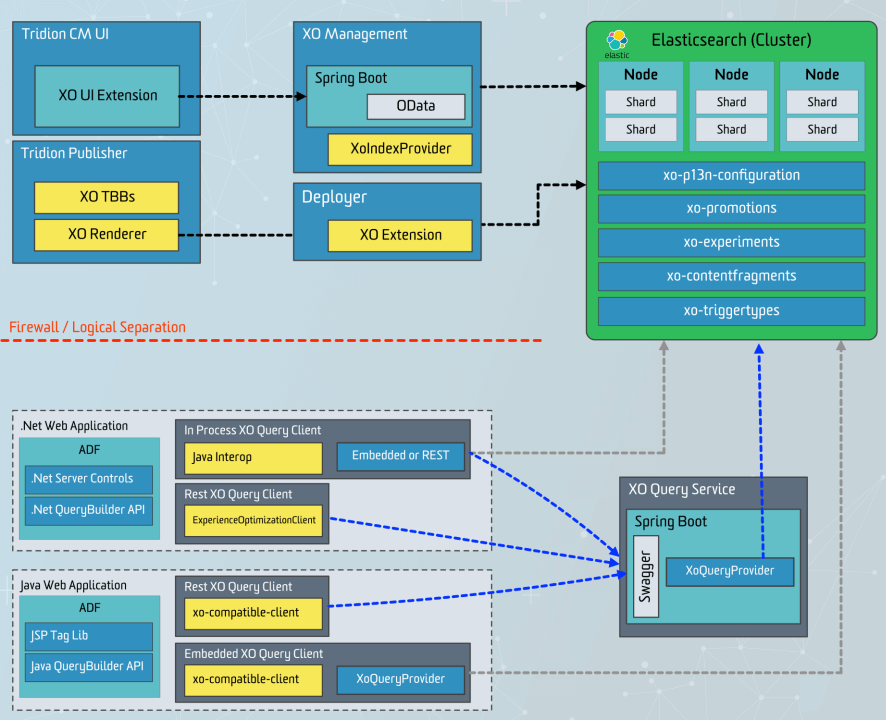Viewport: 886px width, 720px height.
Task: Click the Java Interop block
Action: [x=253, y=458]
